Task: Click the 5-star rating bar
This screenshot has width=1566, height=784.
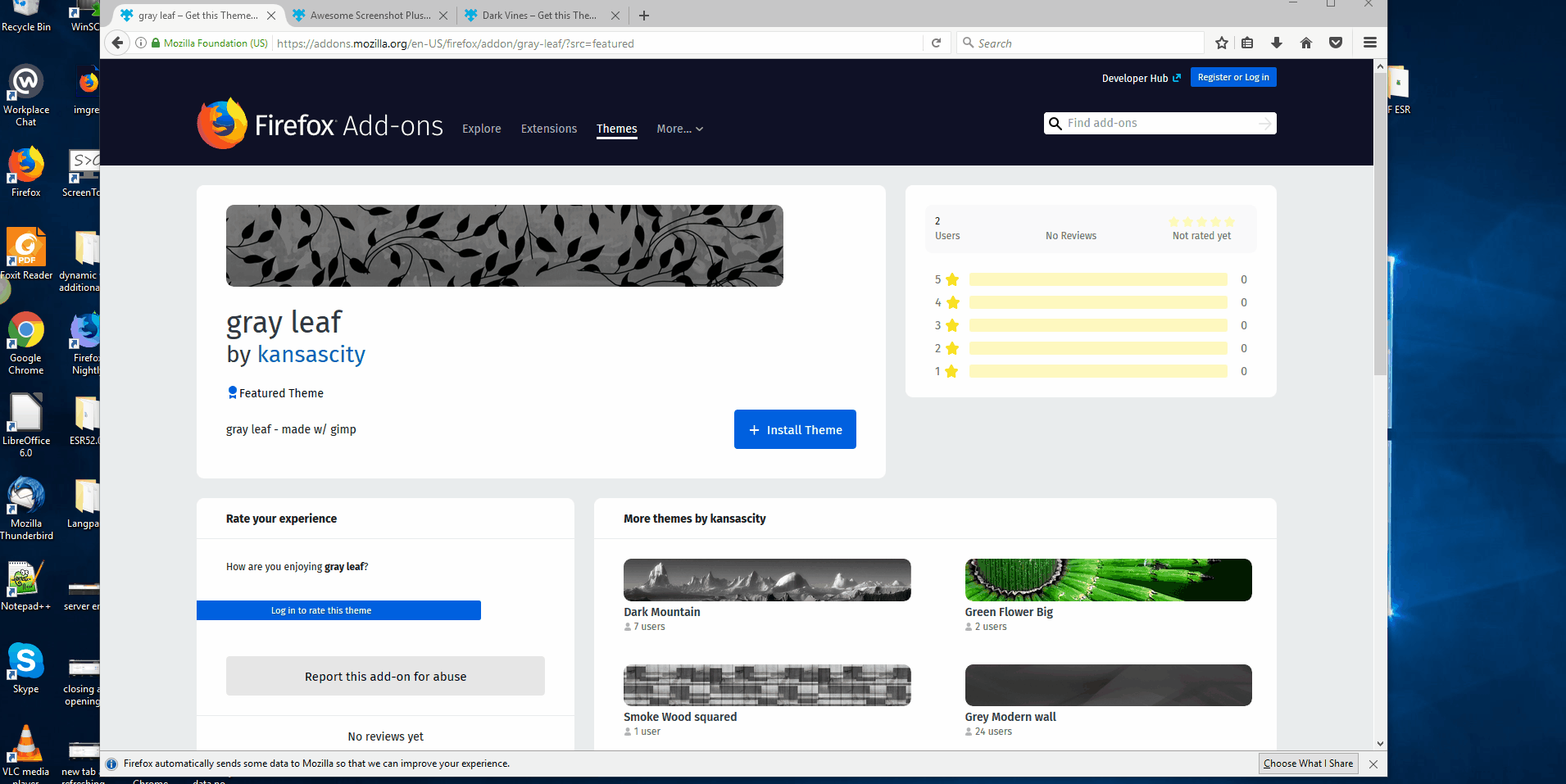Action: coord(1098,279)
